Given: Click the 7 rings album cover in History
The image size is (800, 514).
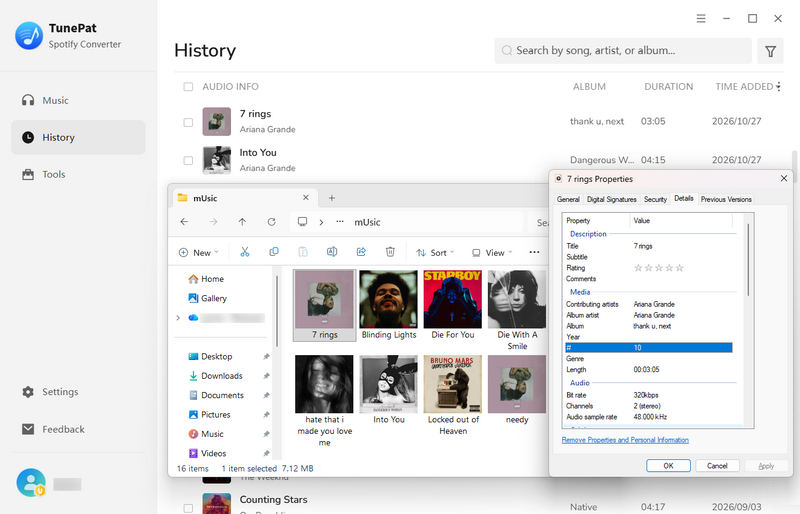Looking at the screenshot, I should click(217, 121).
